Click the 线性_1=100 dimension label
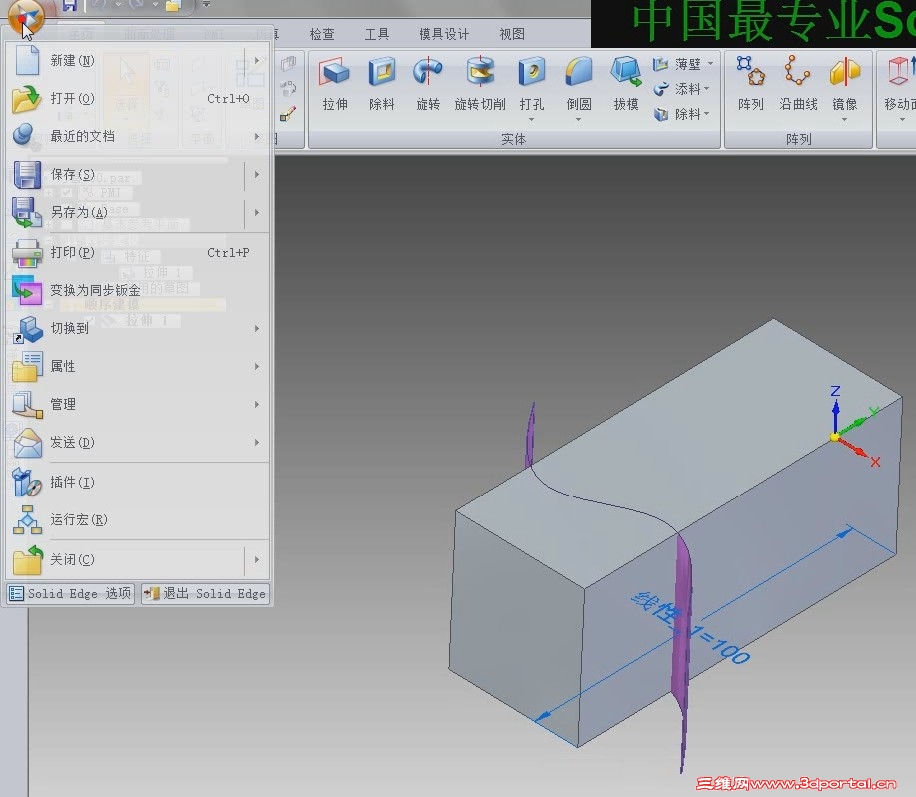 pyautogui.click(x=690, y=630)
